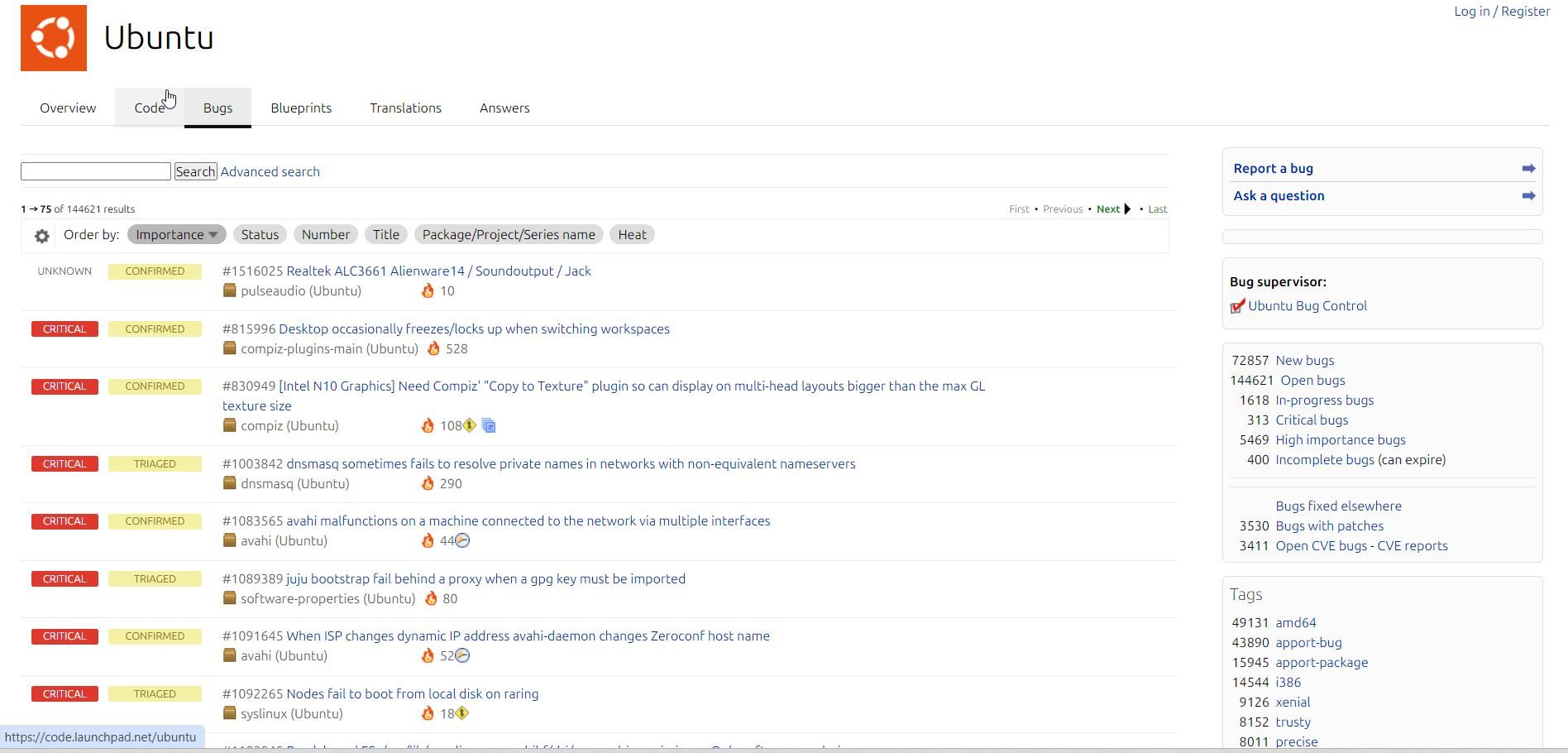Open Bugs with patches list

pyautogui.click(x=1329, y=526)
